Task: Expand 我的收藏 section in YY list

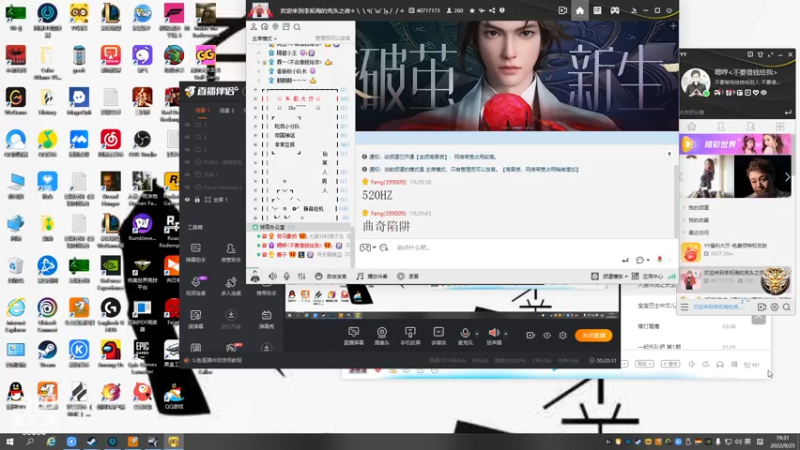Action: 698,220
